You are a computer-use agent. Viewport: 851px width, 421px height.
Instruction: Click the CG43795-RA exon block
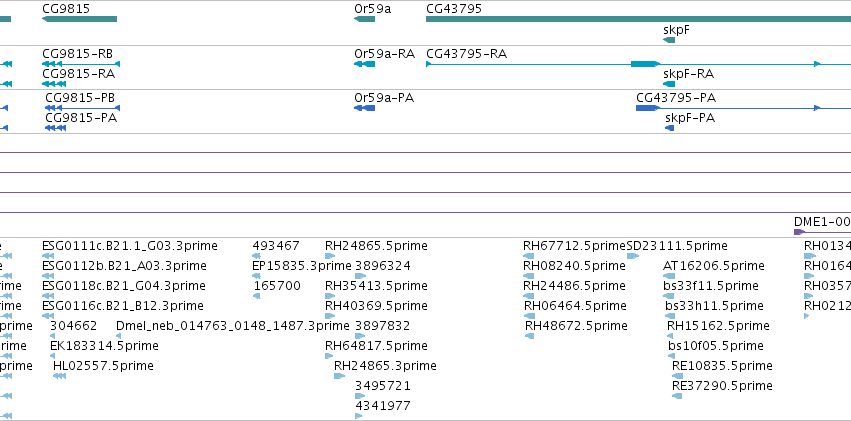(x=645, y=64)
